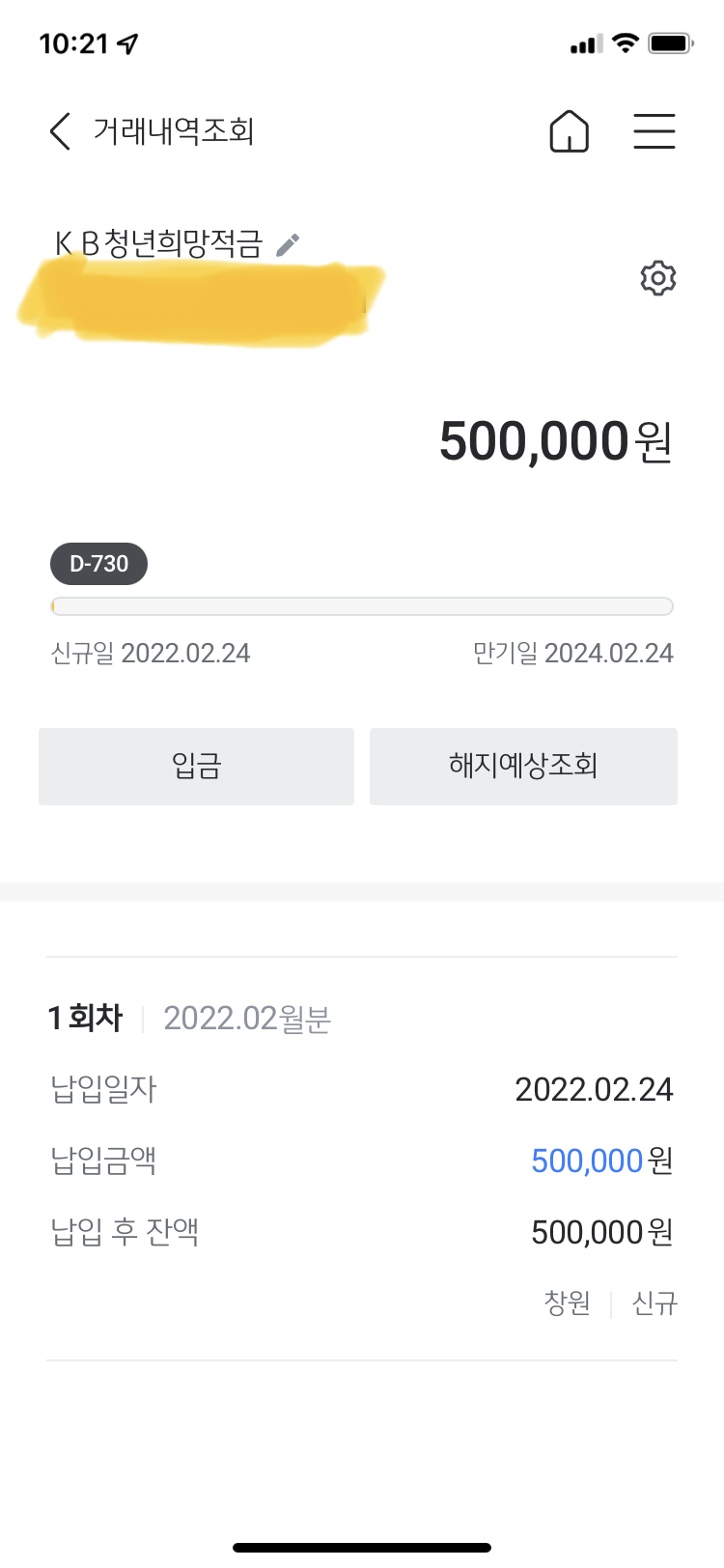Select the 1회차 transaction entry
Screen dimensions: 724x1568
tap(86, 1018)
